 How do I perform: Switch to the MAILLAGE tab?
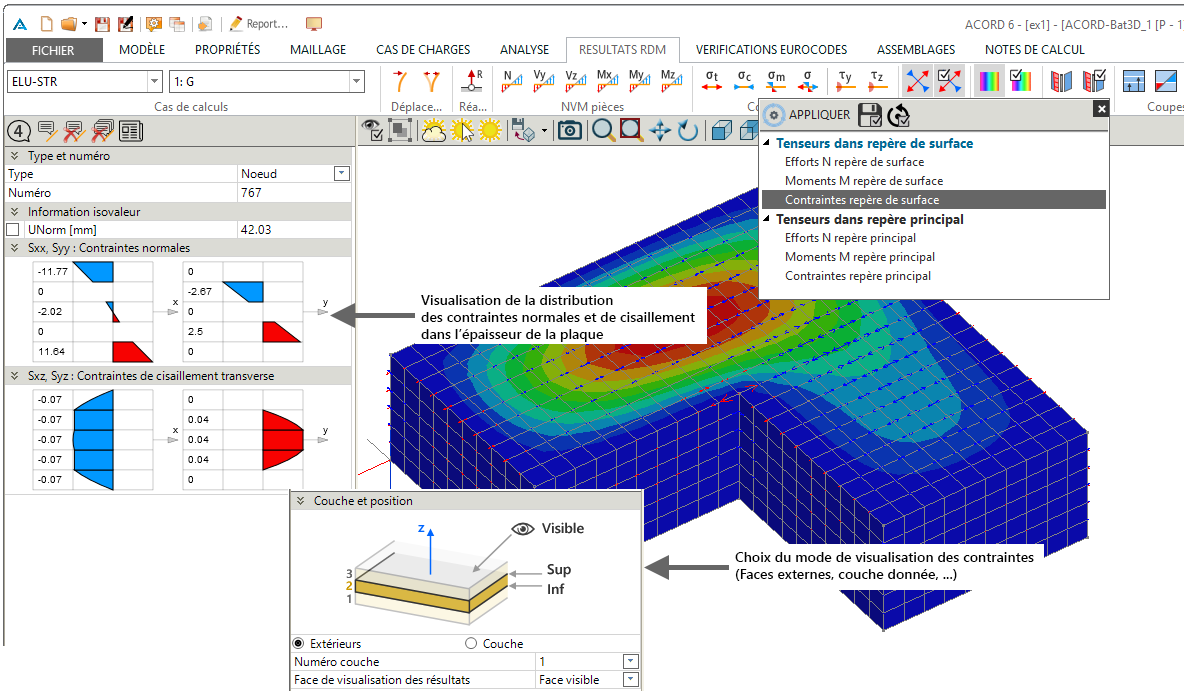pyautogui.click(x=318, y=50)
